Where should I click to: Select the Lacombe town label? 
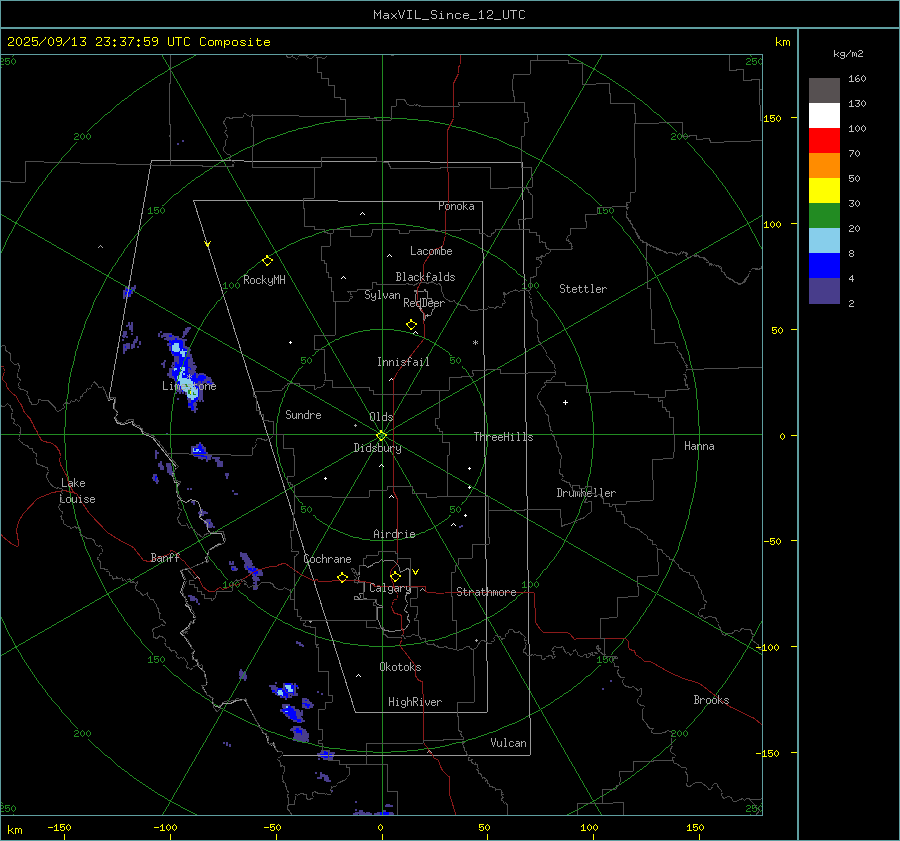(431, 251)
